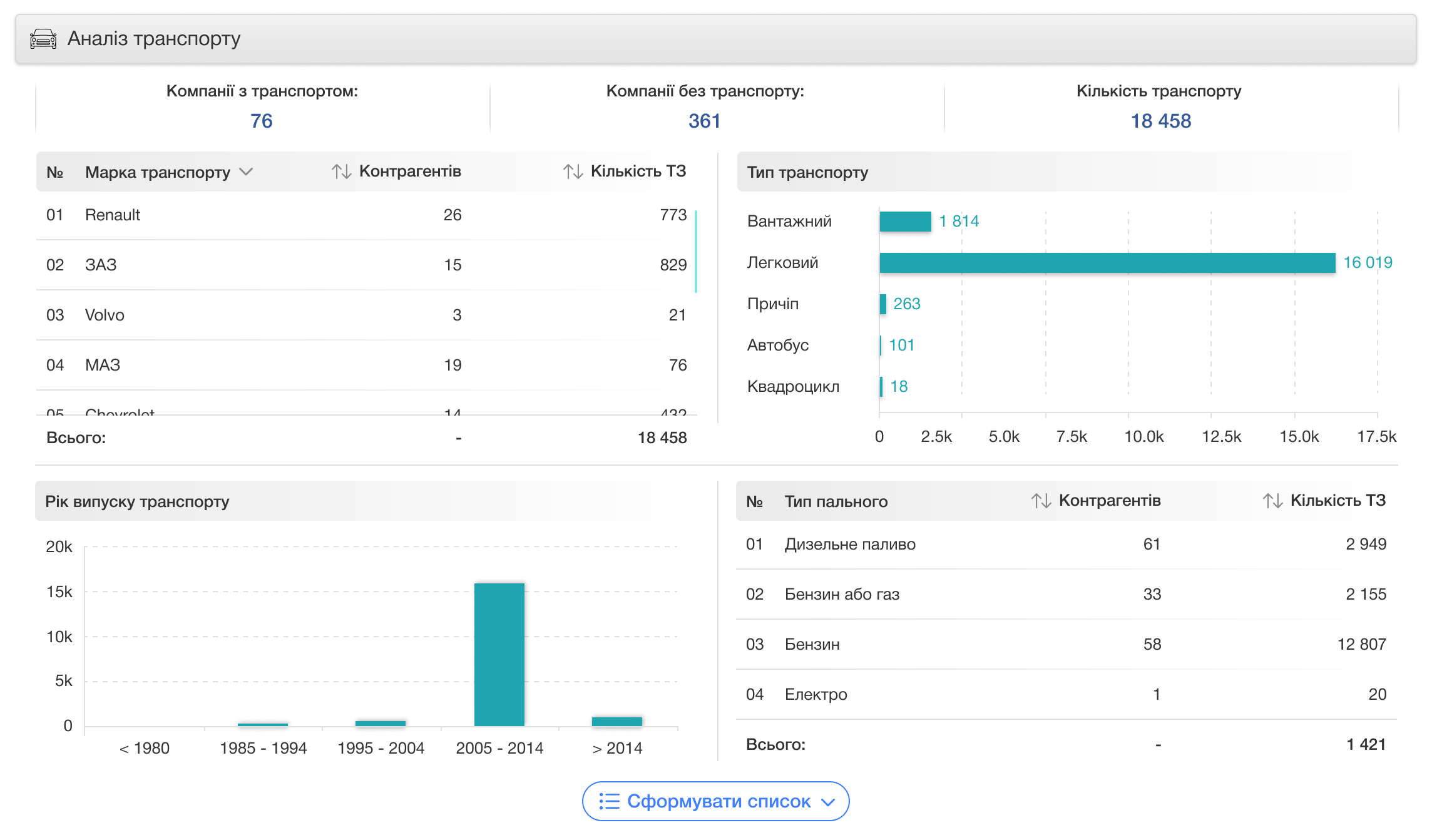Sort brand table by Контрагентів arrows
Image resolution: width=1432 pixels, height=840 pixels.
tap(341, 172)
